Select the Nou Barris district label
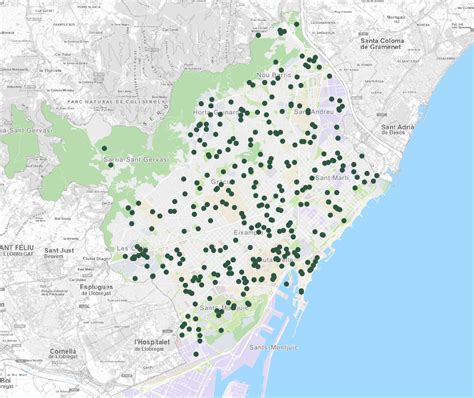Screen dimensions: 474x398 [274, 75]
